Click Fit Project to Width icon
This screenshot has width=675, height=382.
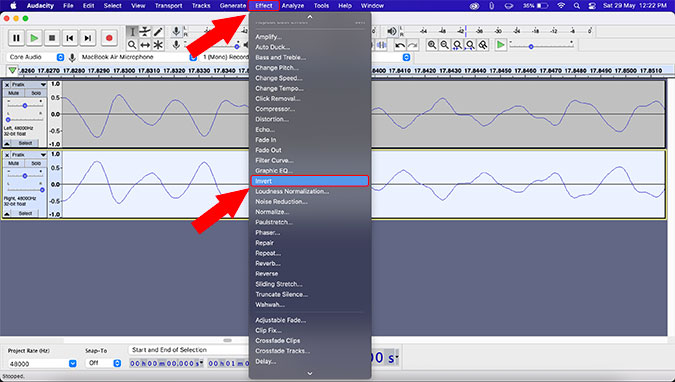click(470, 45)
